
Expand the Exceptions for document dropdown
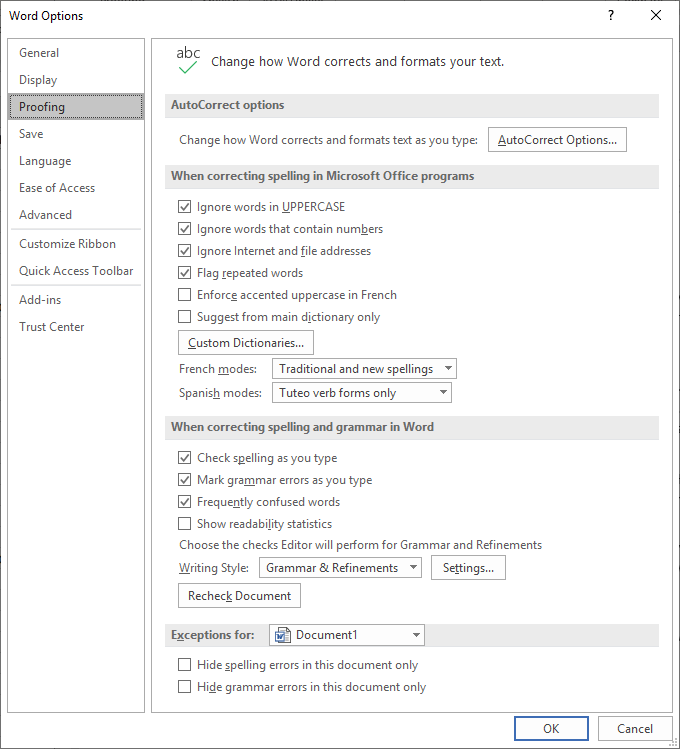[347, 635]
